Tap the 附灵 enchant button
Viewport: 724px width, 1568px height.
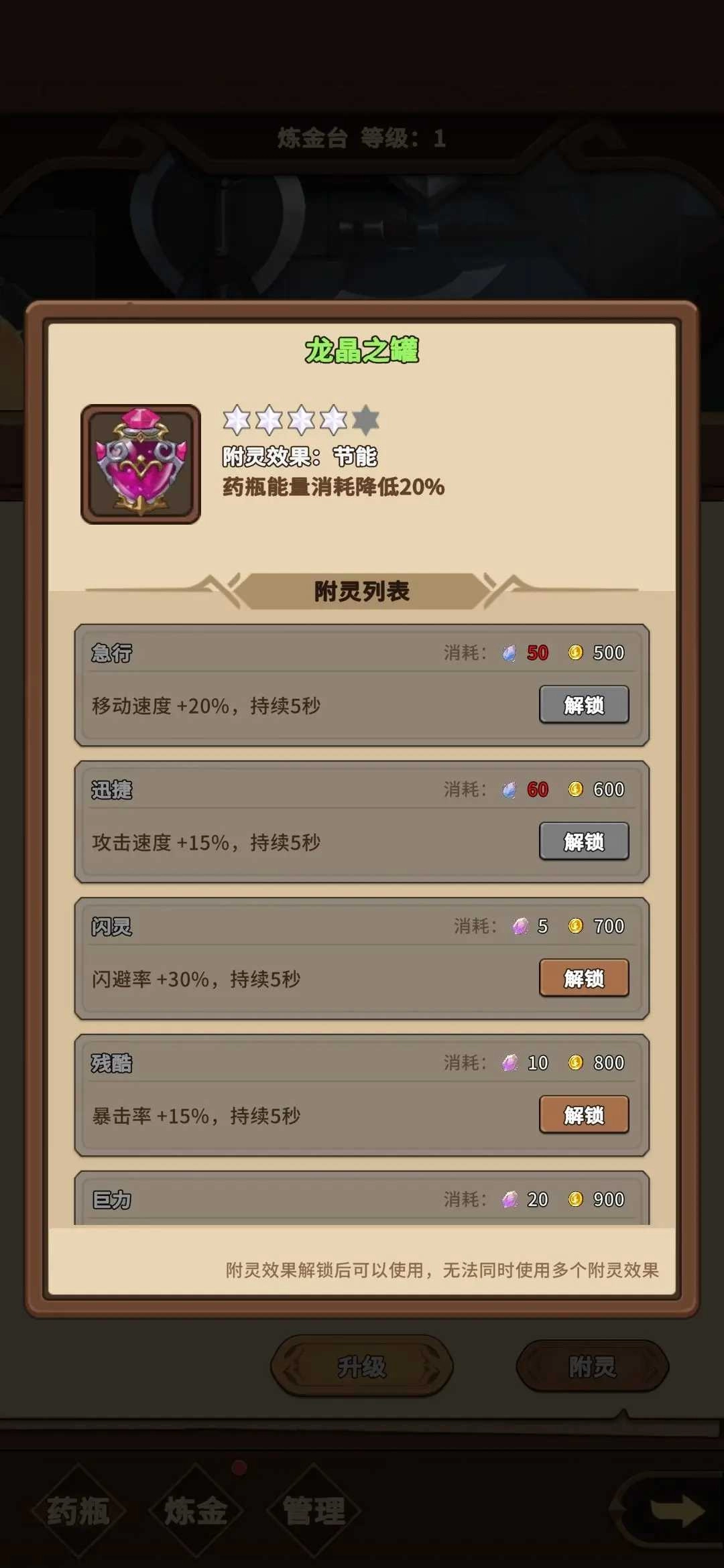(x=593, y=1366)
